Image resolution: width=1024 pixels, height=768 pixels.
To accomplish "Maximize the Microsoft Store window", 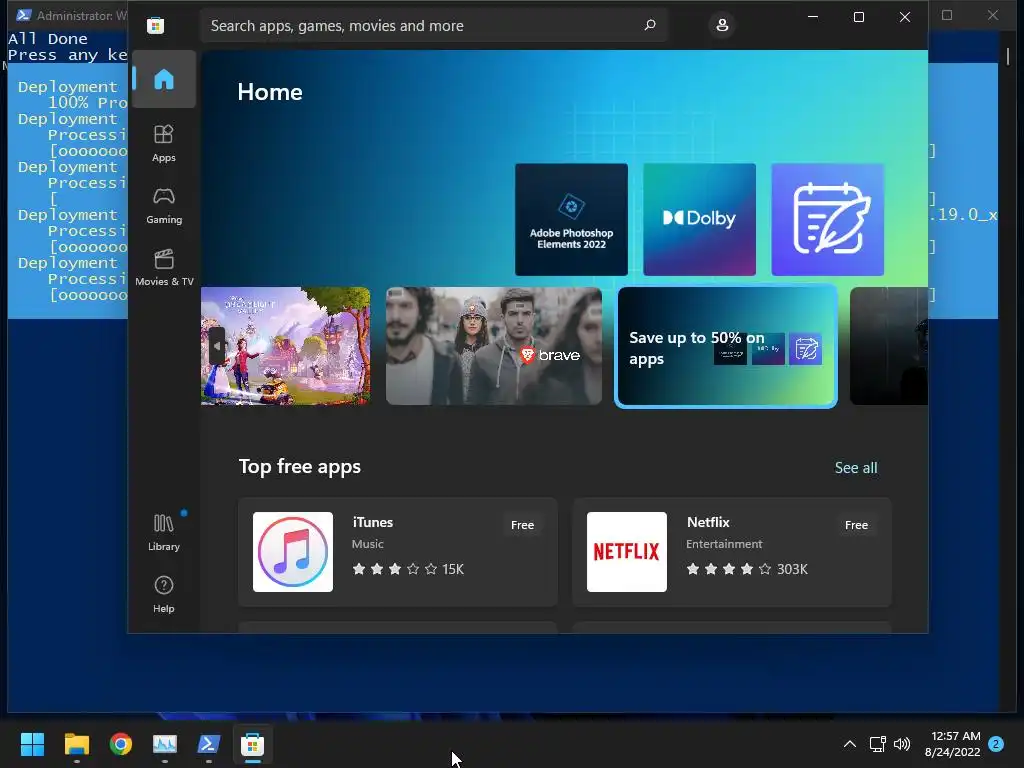I will tap(859, 17).
